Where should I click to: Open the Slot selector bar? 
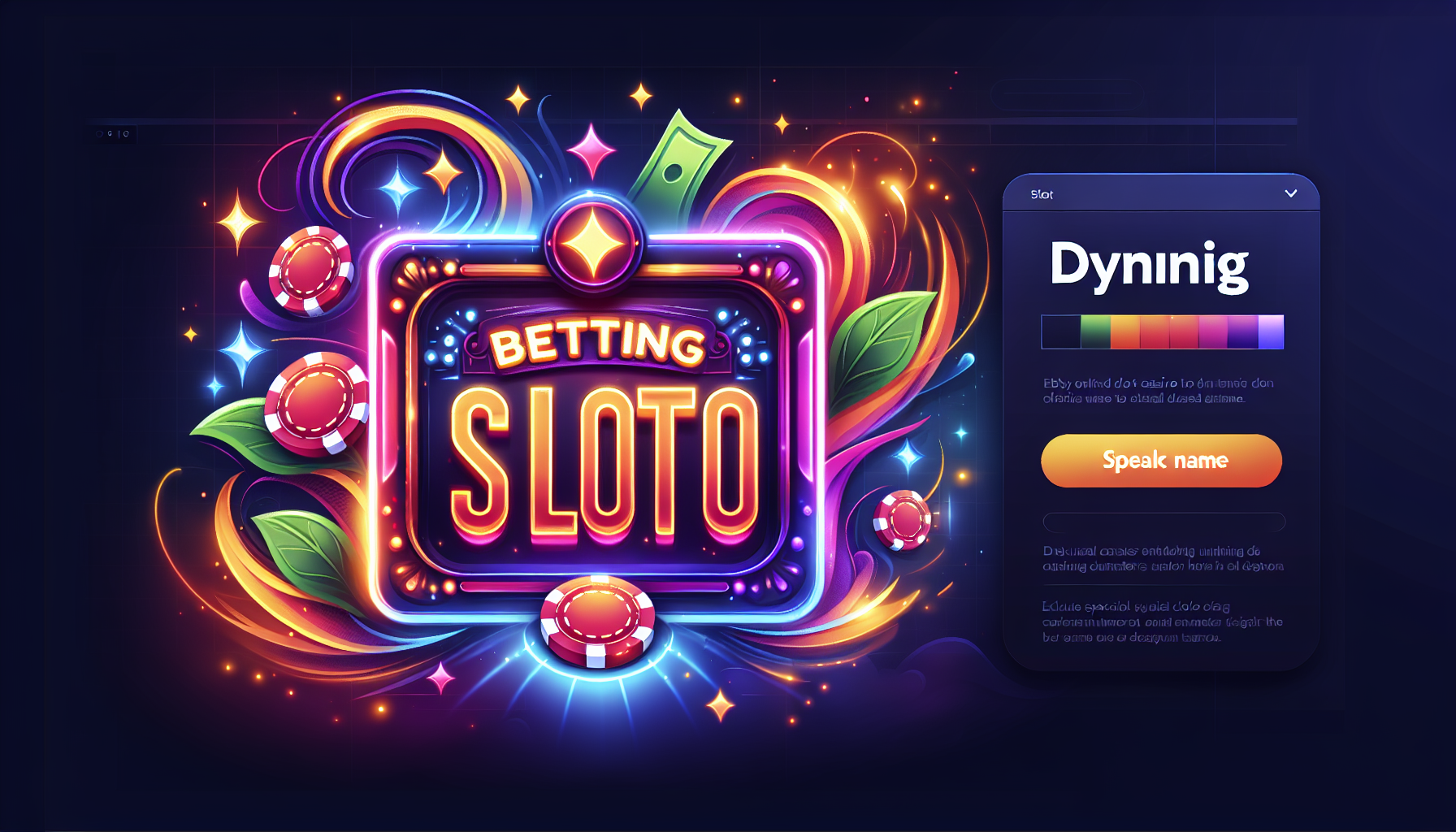[x=1161, y=193]
